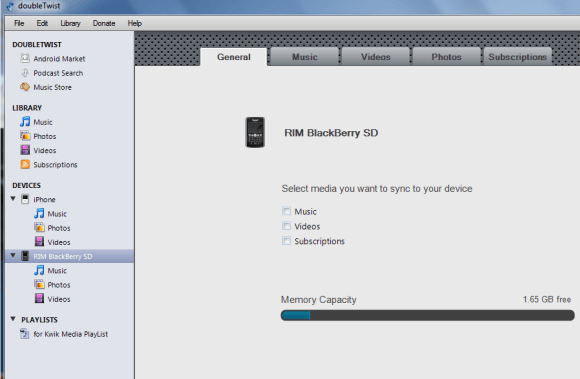
Task: Click the PLAYLISTS section header
Action: (x=39, y=320)
